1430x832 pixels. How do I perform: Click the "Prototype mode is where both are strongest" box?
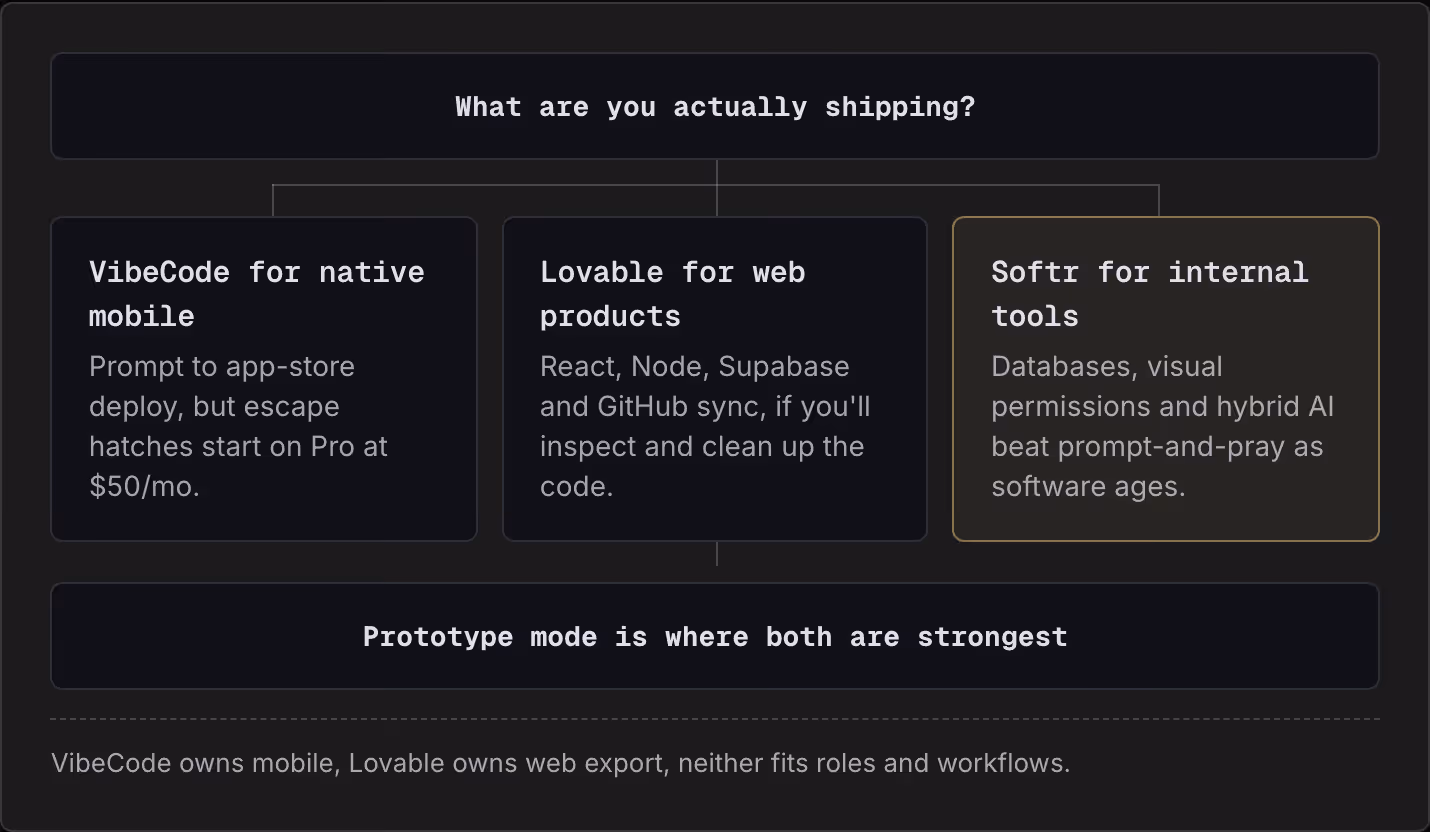tap(715, 636)
